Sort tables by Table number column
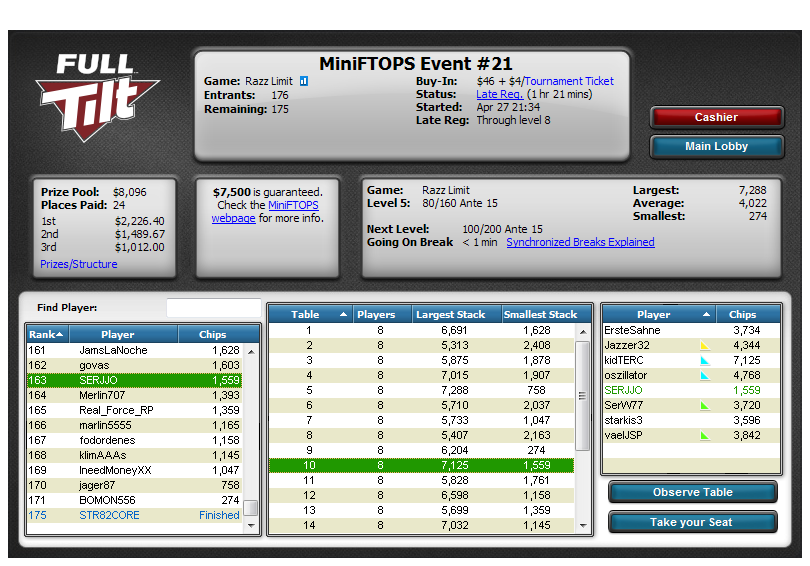The width and height of the screenshot is (810, 566). 310,314
